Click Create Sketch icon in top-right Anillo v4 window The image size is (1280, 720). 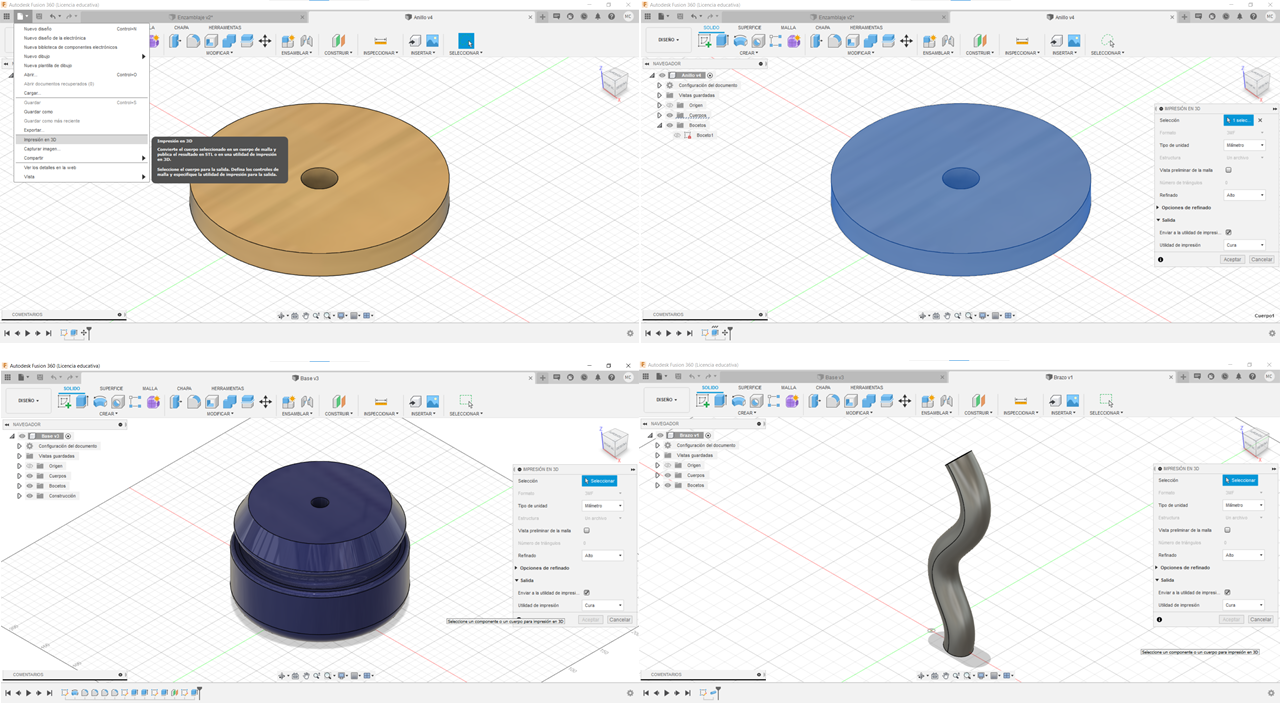[x=706, y=41]
